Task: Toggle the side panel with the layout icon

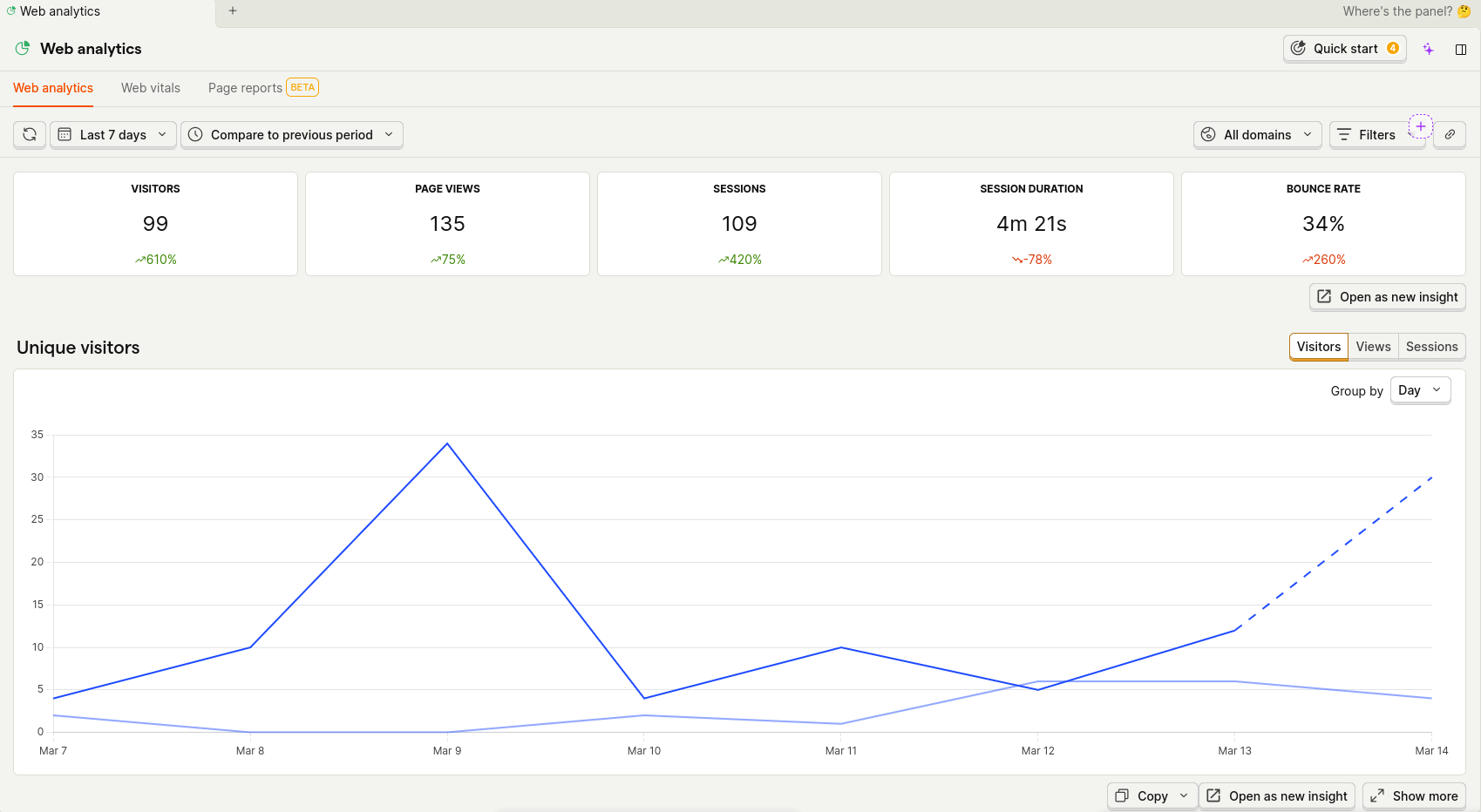Action: click(1462, 49)
